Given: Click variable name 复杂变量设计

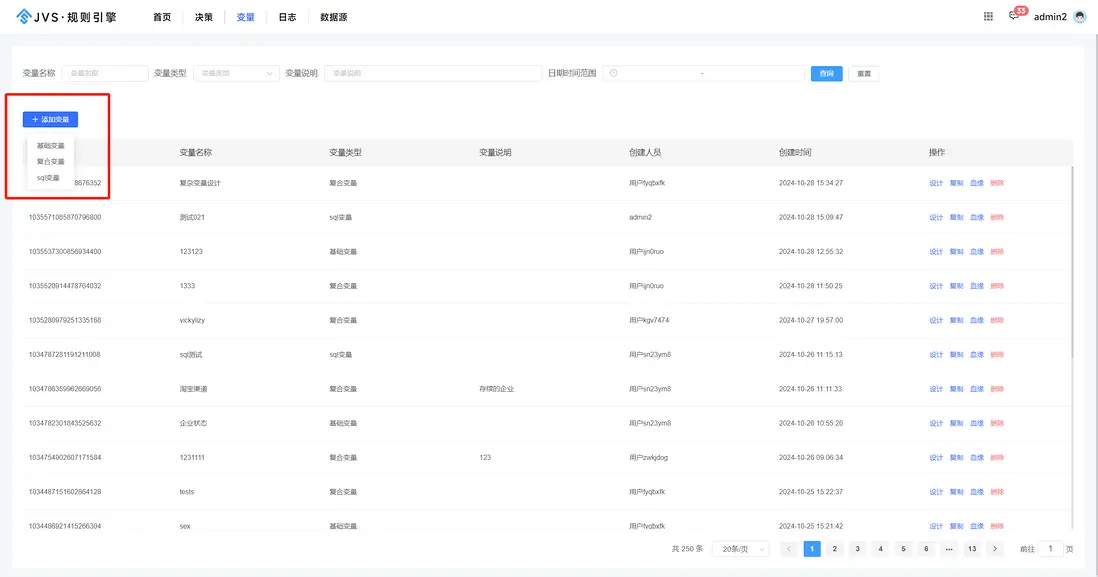Looking at the screenshot, I should (200, 183).
